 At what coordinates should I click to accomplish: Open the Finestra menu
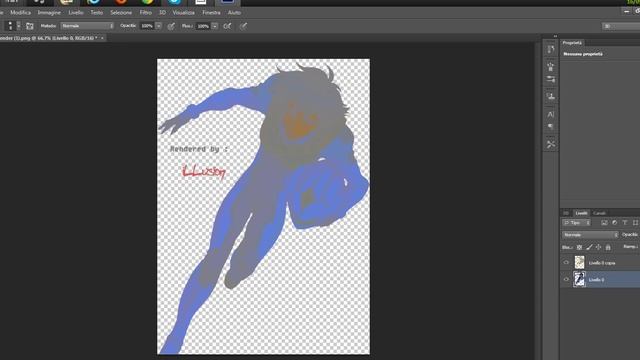click(x=211, y=13)
